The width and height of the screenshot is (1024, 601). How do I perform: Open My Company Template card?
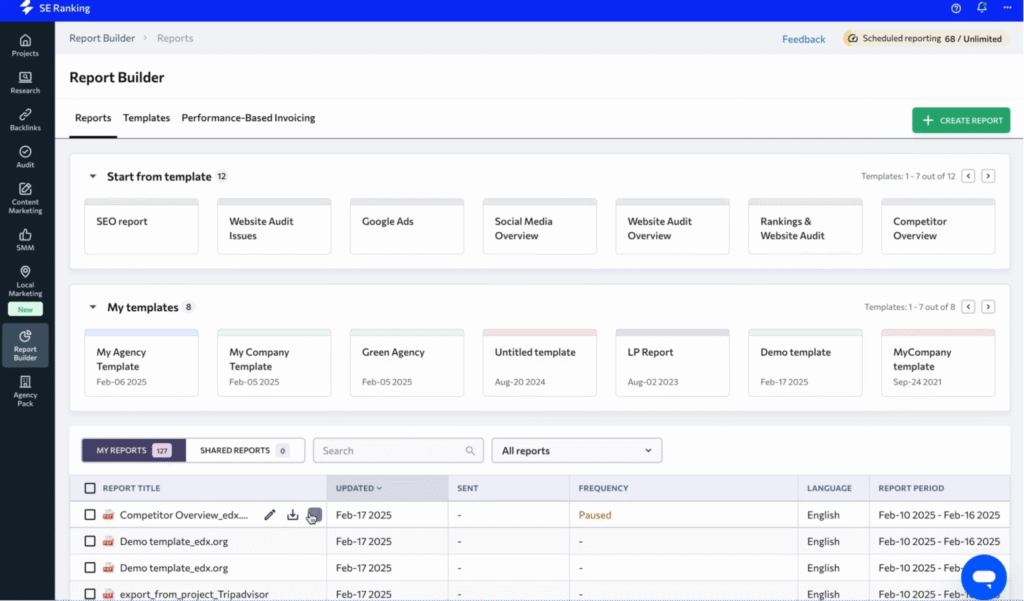(274, 363)
